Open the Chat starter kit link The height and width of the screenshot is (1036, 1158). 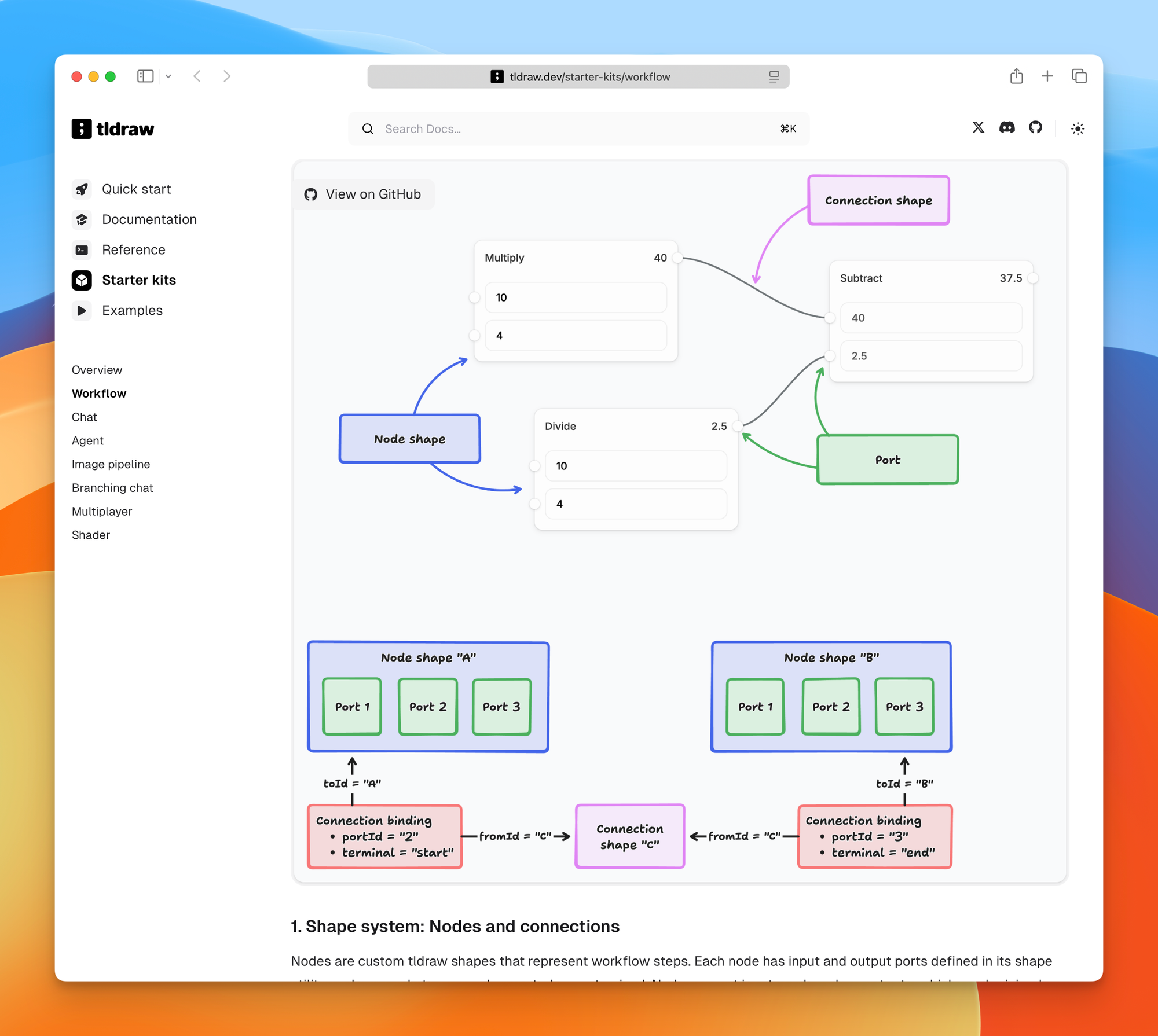tap(85, 417)
